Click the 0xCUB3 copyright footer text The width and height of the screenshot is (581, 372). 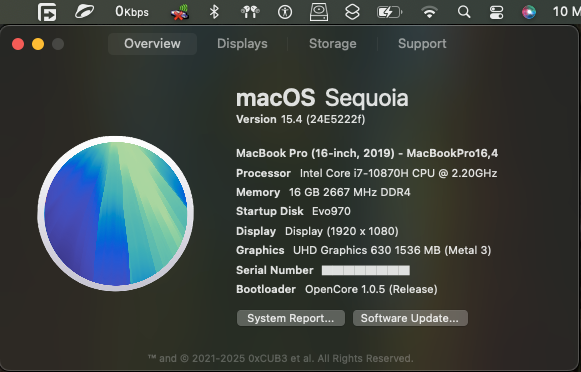coord(280,358)
